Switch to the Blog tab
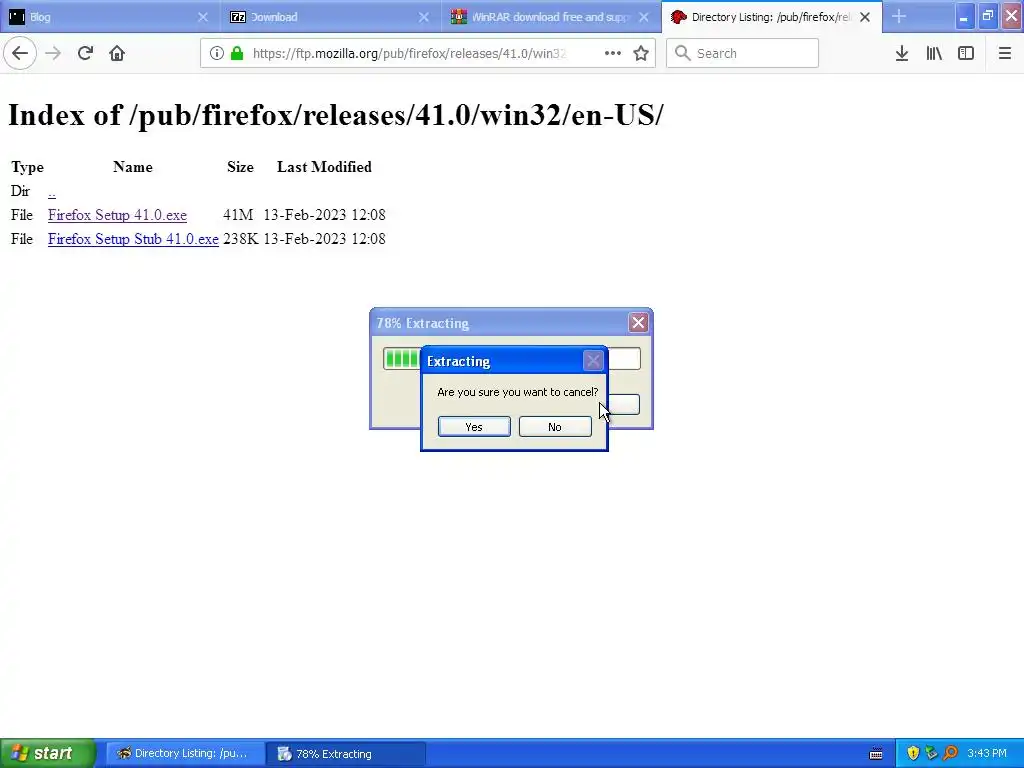Image resolution: width=1024 pixels, height=768 pixels. coord(110,16)
